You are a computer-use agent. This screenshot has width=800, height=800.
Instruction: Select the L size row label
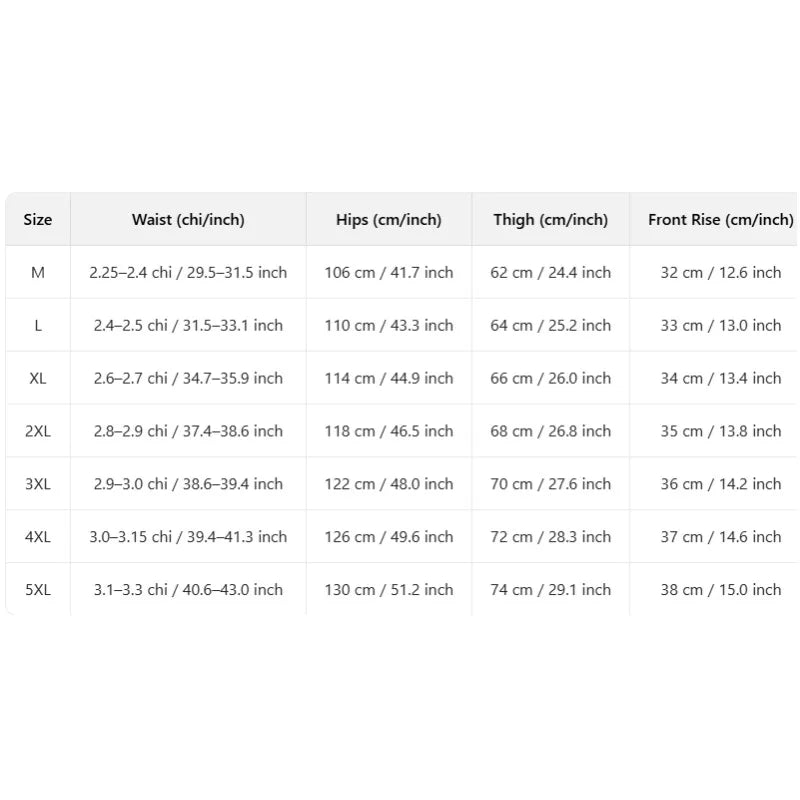click(x=38, y=326)
